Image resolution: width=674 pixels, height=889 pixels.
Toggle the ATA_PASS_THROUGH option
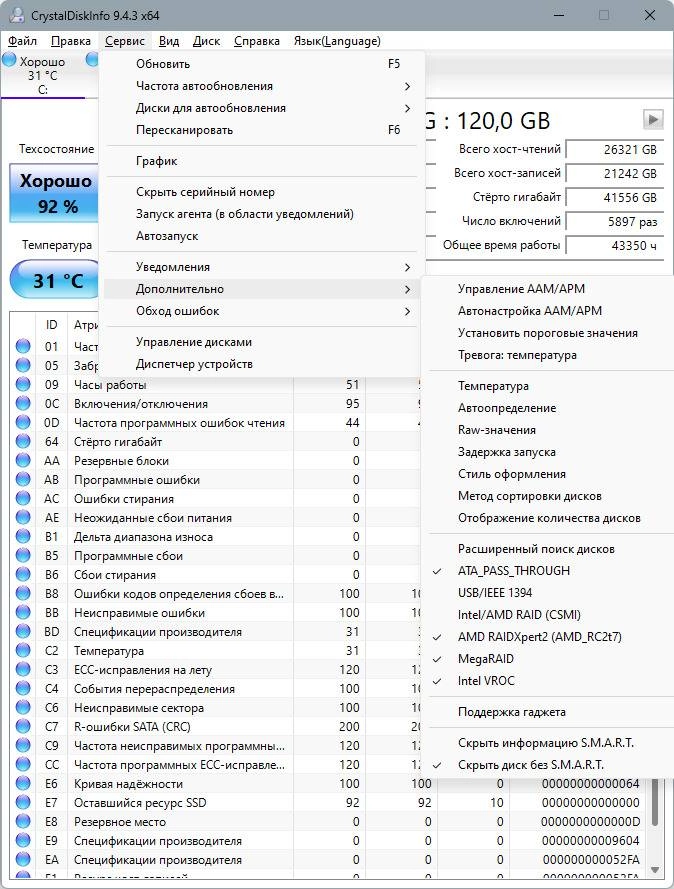(551, 570)
